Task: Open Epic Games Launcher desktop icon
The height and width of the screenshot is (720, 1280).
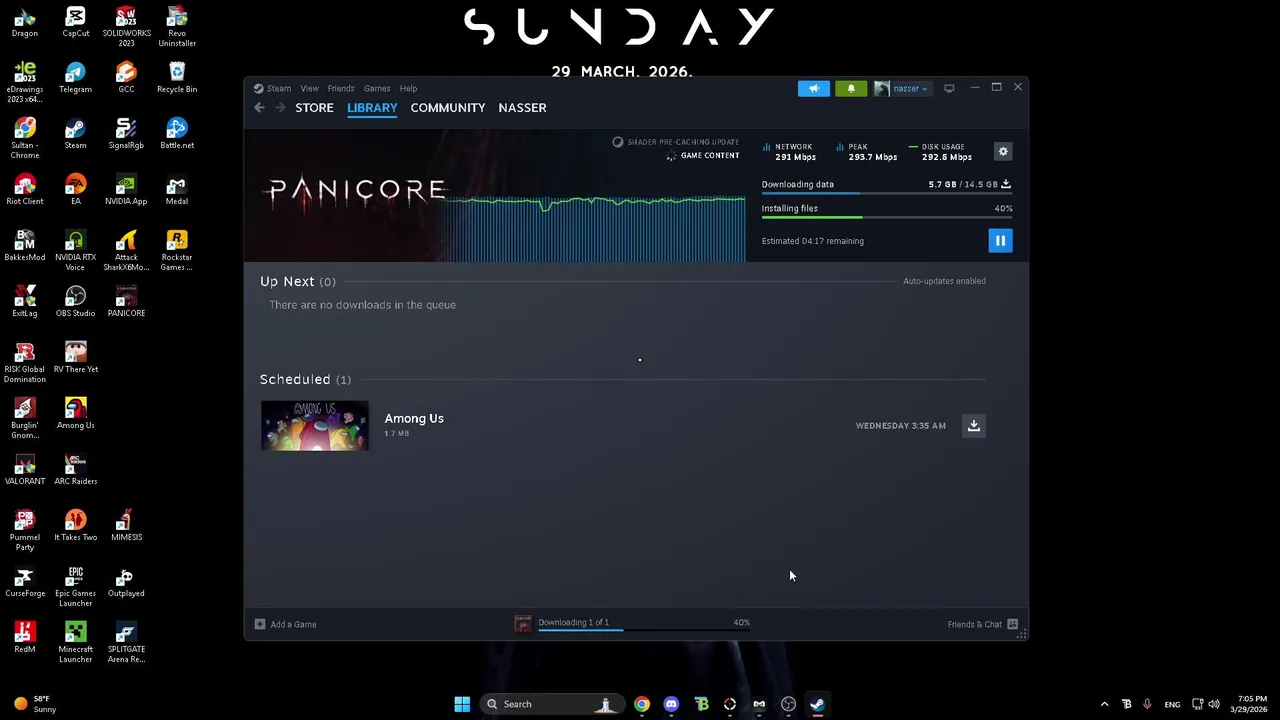Action: click(x=76, y=587)
